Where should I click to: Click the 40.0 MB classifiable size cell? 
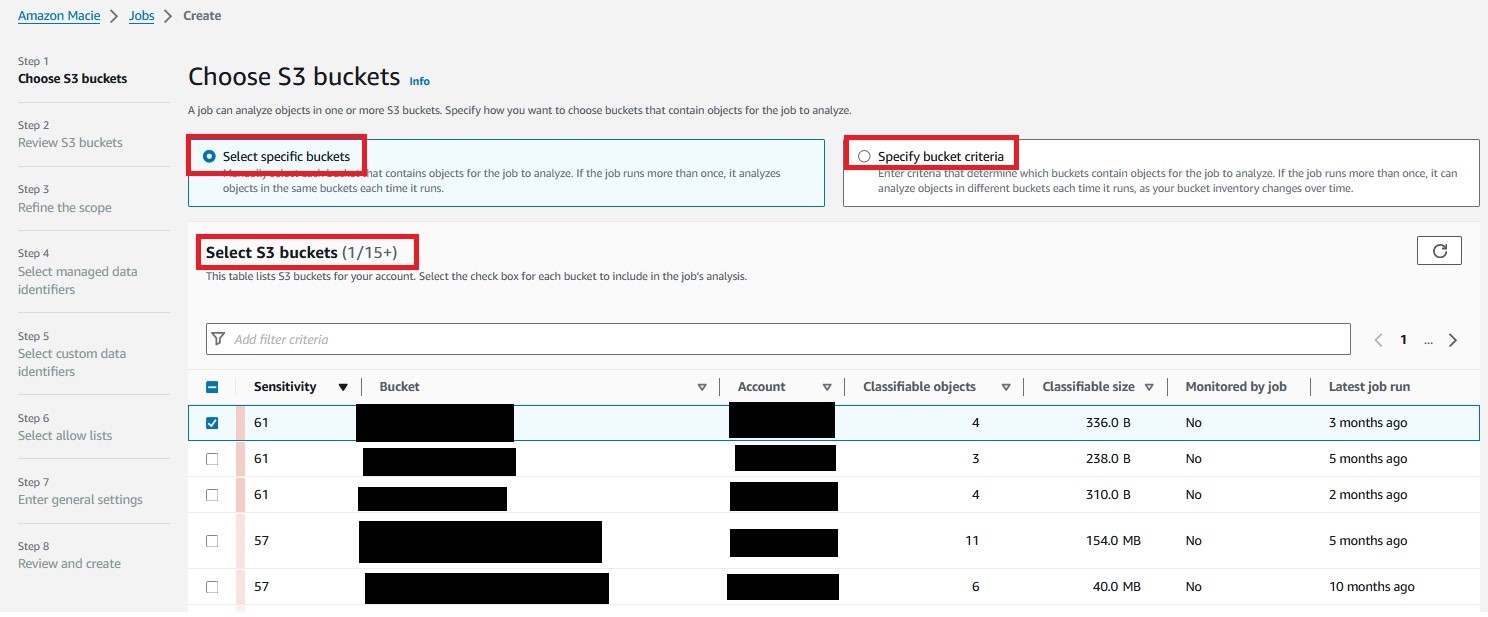1116,587
